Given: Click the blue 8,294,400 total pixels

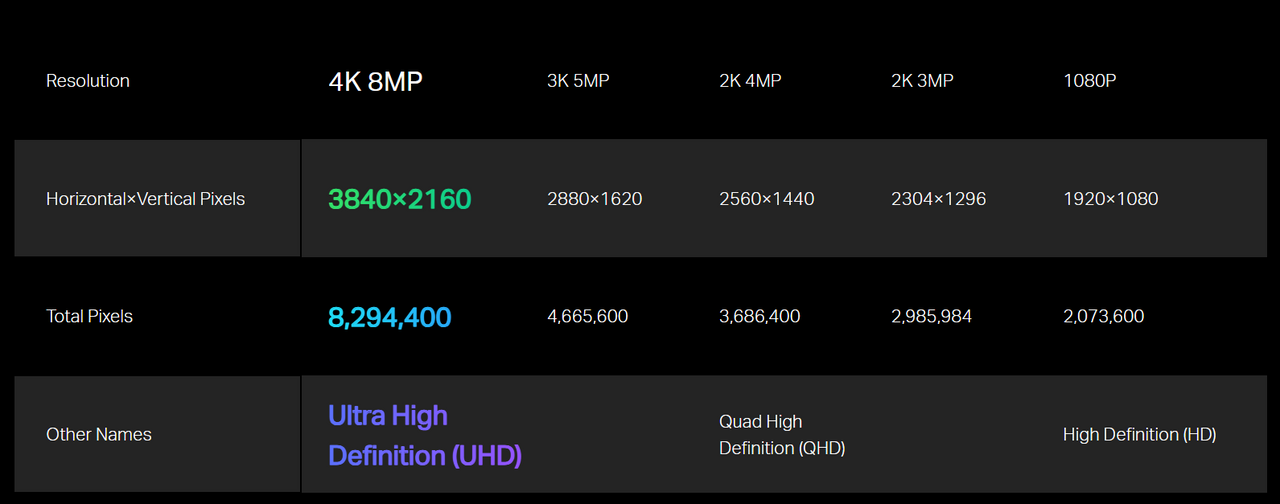Looking at the screenshot, I should coord(390,317).
